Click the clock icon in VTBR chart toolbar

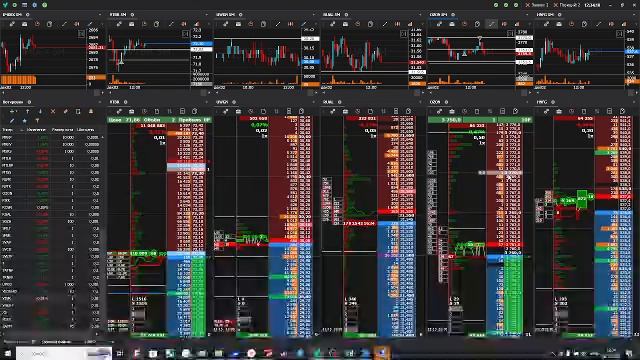(x=144, y=24)
